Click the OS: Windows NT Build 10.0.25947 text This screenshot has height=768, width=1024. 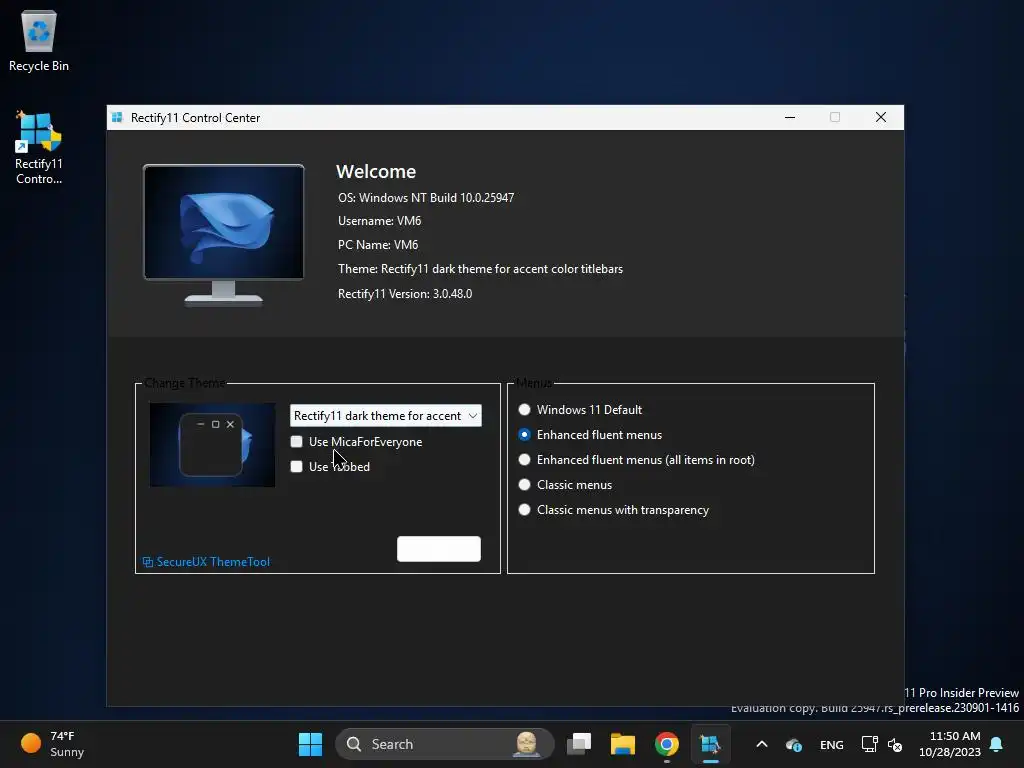(426, 198)
